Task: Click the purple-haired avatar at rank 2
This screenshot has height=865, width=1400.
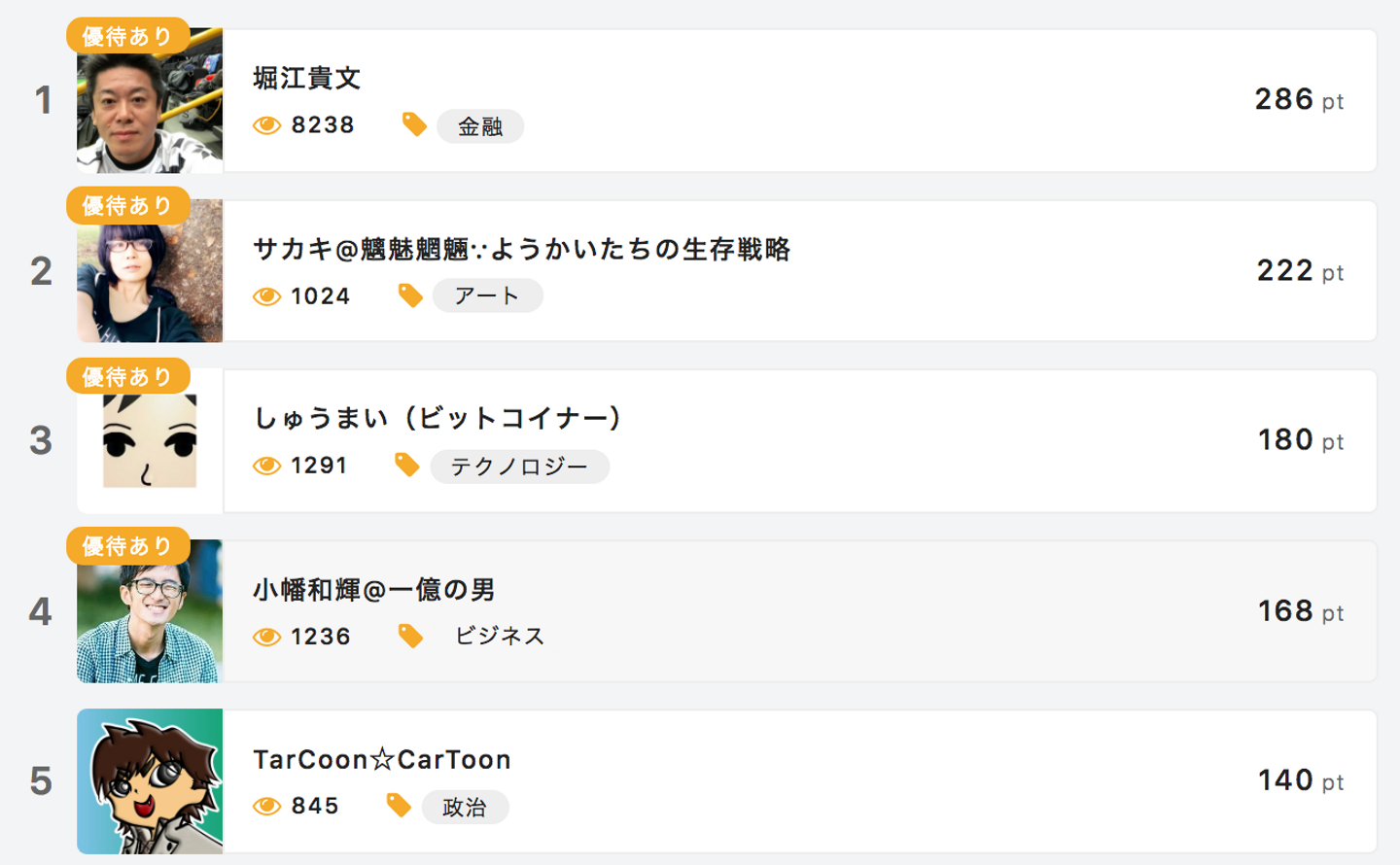Action: 150,277
